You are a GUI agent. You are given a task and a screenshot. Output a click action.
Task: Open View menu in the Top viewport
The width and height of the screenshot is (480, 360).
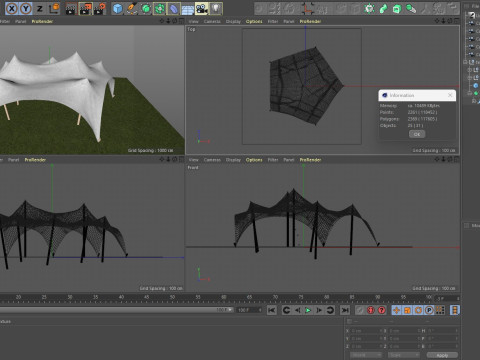[x=193, y=21]
